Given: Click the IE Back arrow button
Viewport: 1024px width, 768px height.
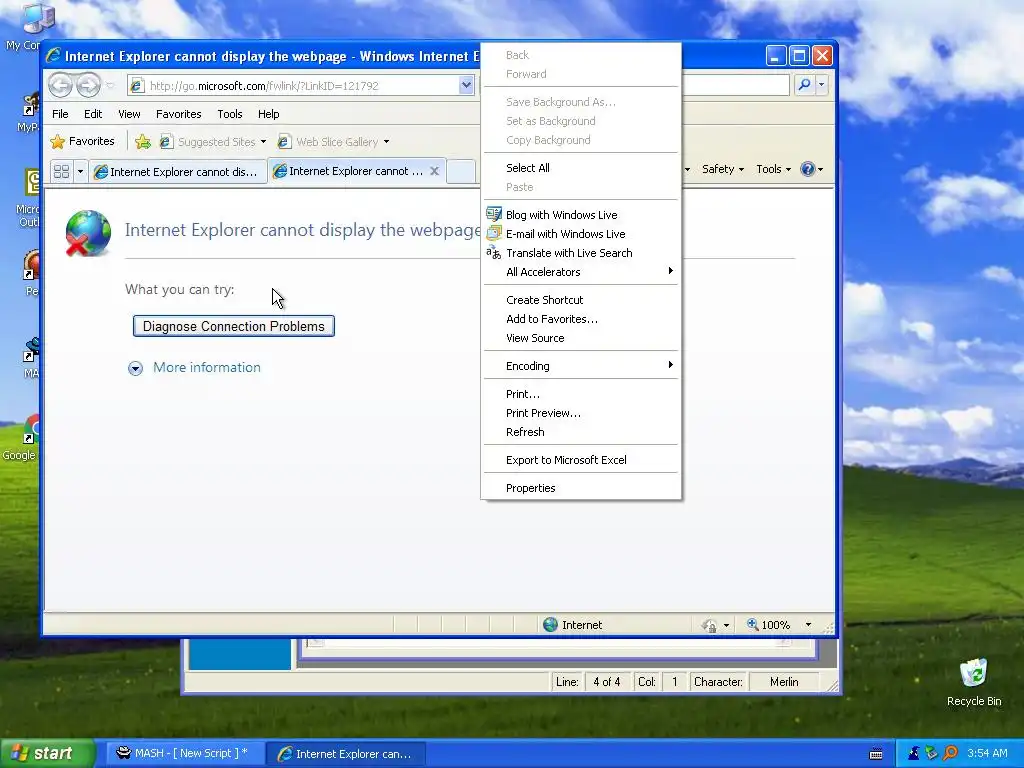Looking at the screenshot, I should tap(60, 85).
